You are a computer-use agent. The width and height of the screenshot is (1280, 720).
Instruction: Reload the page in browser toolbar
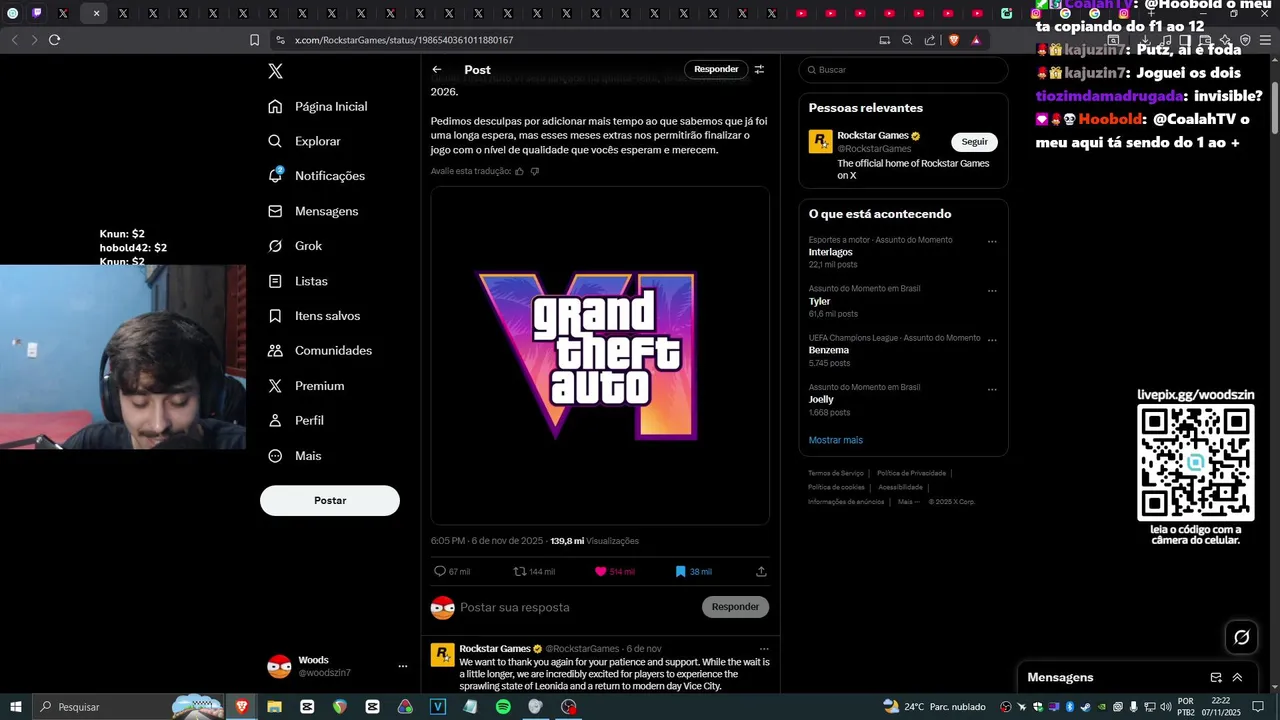(54, 40)
